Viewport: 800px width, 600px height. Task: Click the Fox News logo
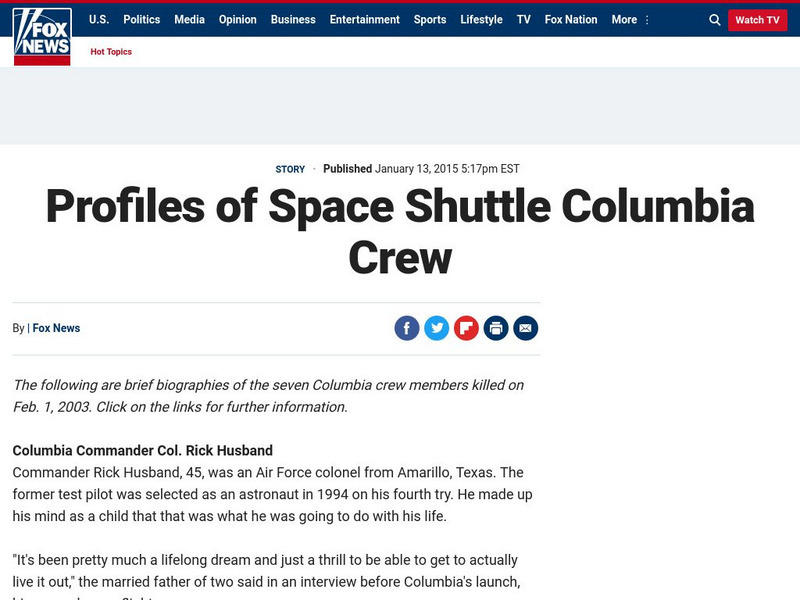42,36
